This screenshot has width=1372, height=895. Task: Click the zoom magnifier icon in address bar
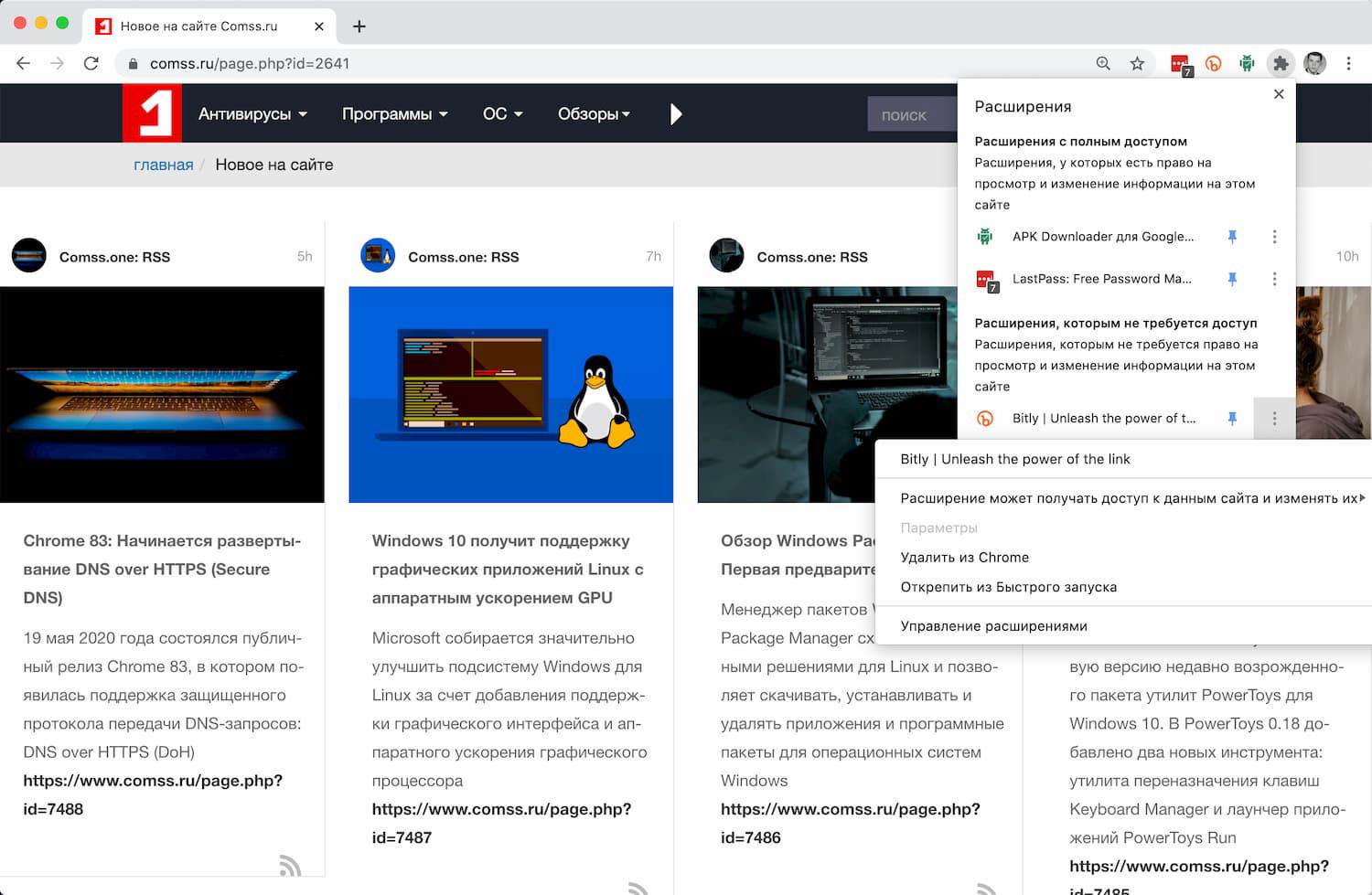tap(1103, 63)
